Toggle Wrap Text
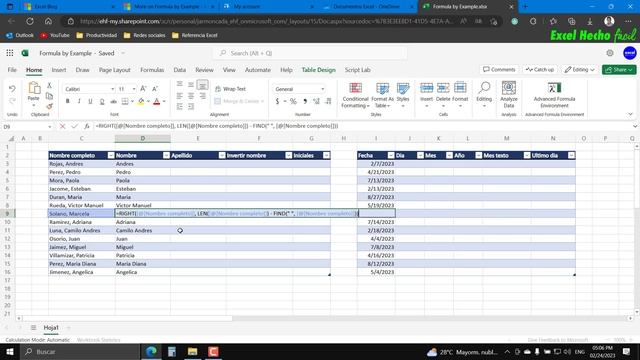Viewport: 640px width, 360px height. (231, 89)
